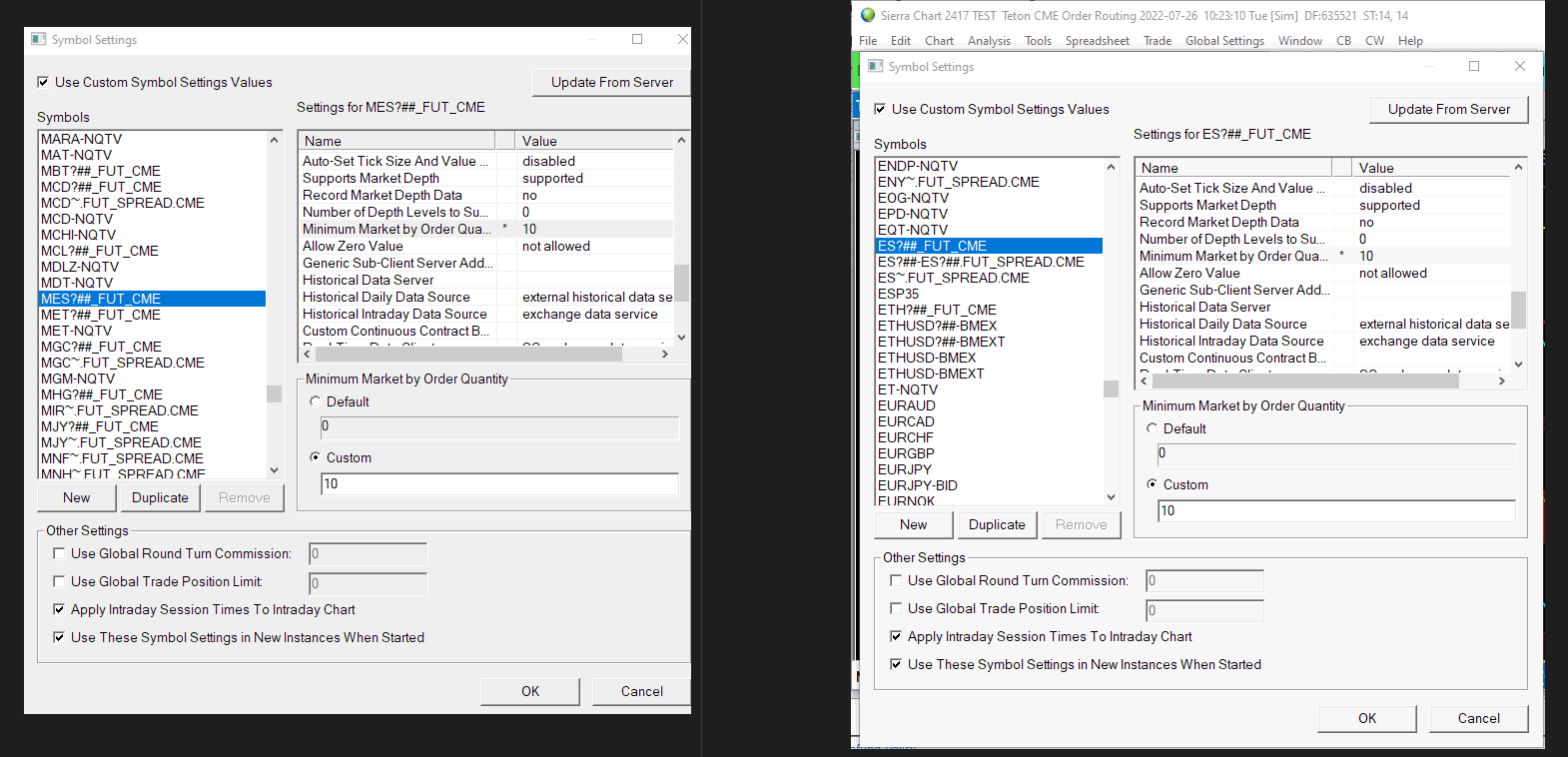
Task: Select EURAUD in right symbols list
Action: point(990,405)
